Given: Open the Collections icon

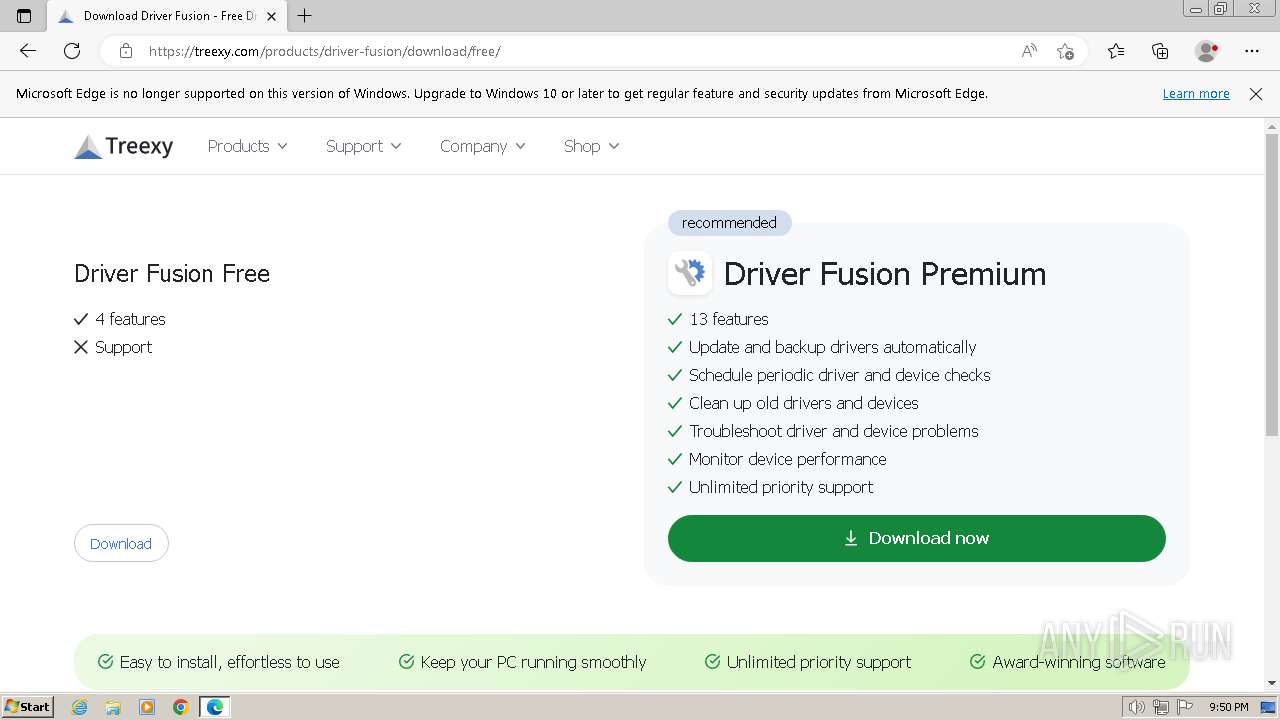Looking at the screenshot, I should [1160, 51].
